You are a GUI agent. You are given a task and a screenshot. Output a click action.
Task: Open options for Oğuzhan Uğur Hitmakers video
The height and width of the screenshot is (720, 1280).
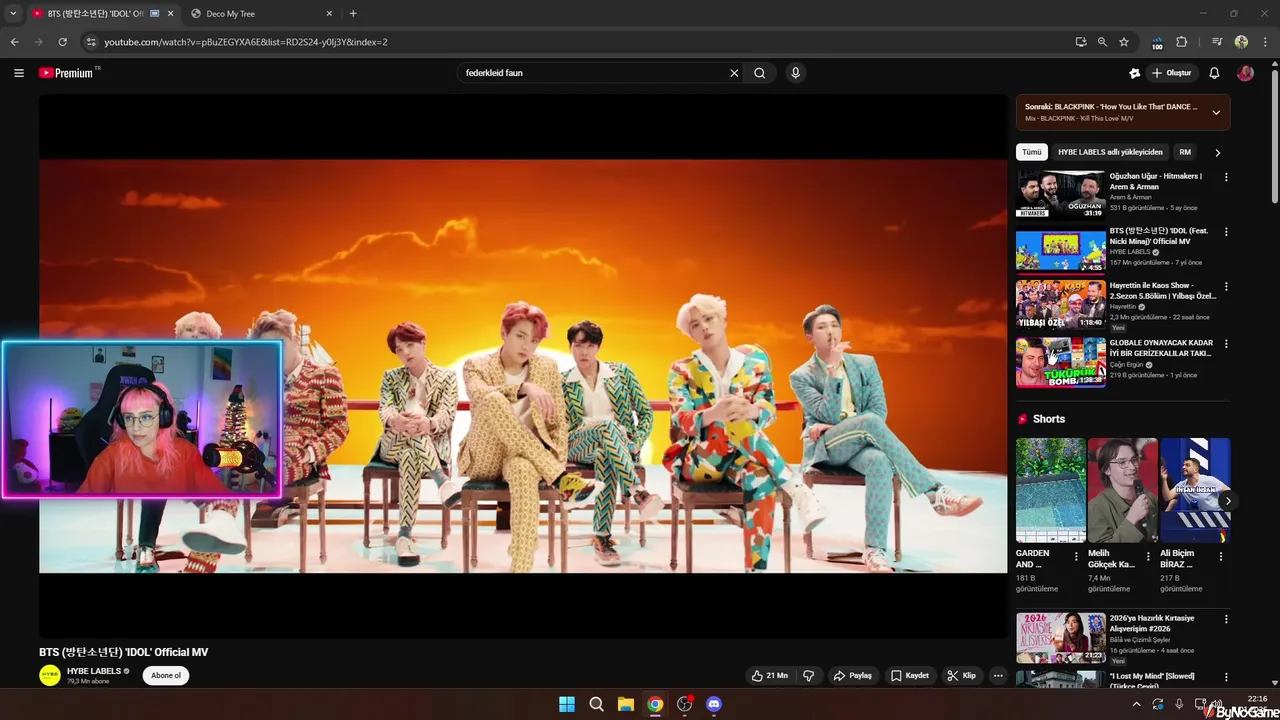click(x=1226, y=177)
